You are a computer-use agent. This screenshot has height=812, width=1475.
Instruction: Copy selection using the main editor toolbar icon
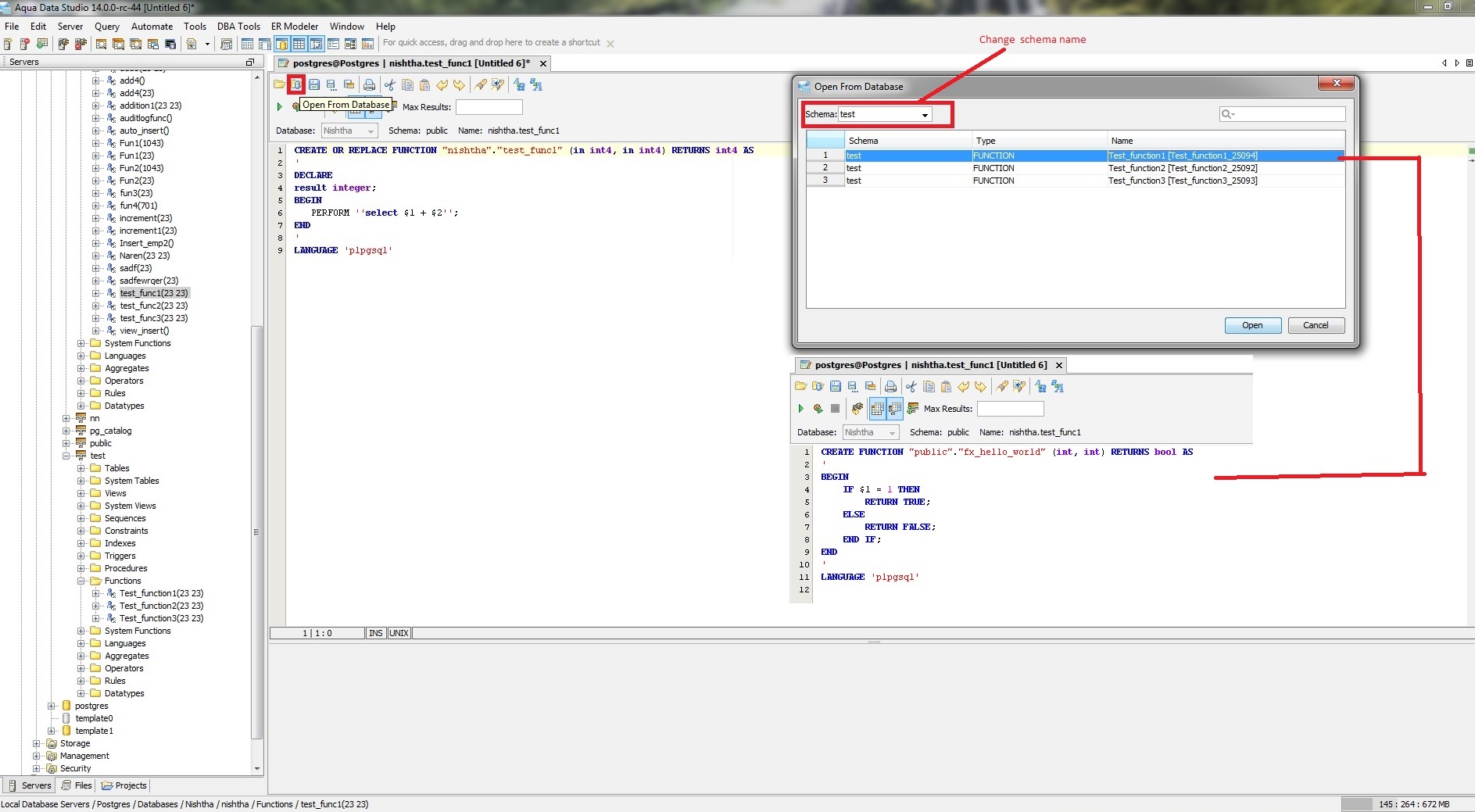click(x=407, y=84)
